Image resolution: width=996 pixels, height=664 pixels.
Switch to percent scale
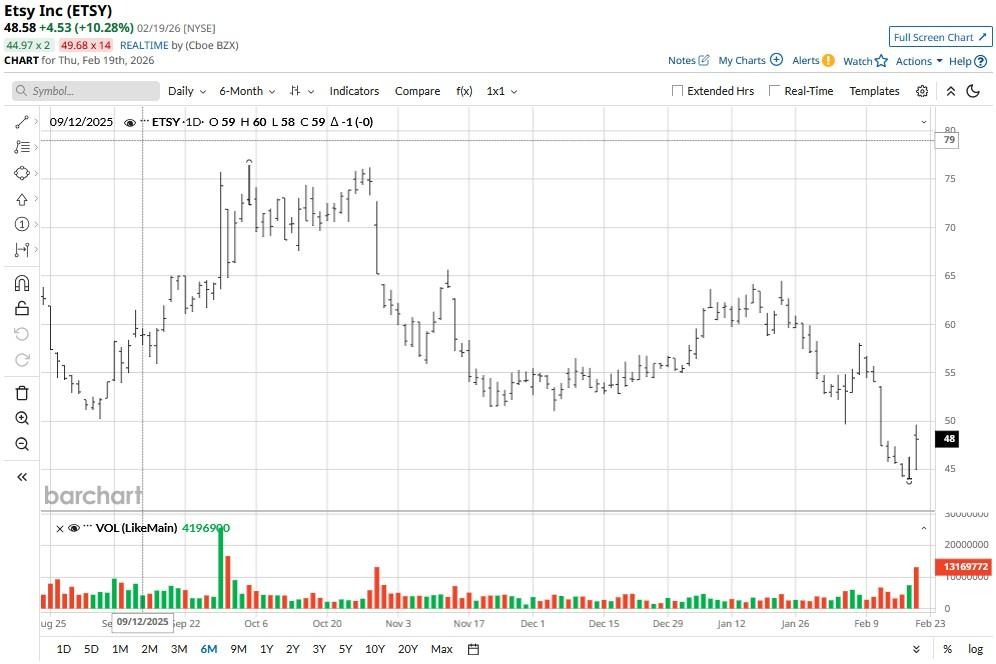pyautogui.click(x=947, y=649)
